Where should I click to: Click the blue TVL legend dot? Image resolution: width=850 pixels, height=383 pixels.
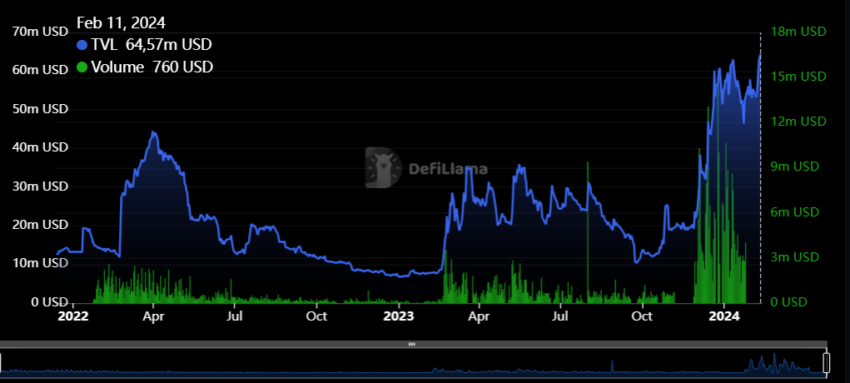tap(82, 45)
